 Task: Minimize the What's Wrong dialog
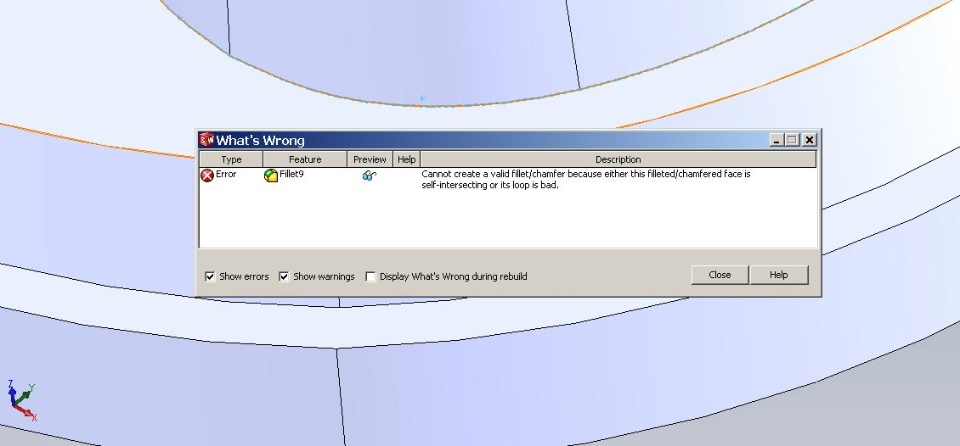point(777,140)
